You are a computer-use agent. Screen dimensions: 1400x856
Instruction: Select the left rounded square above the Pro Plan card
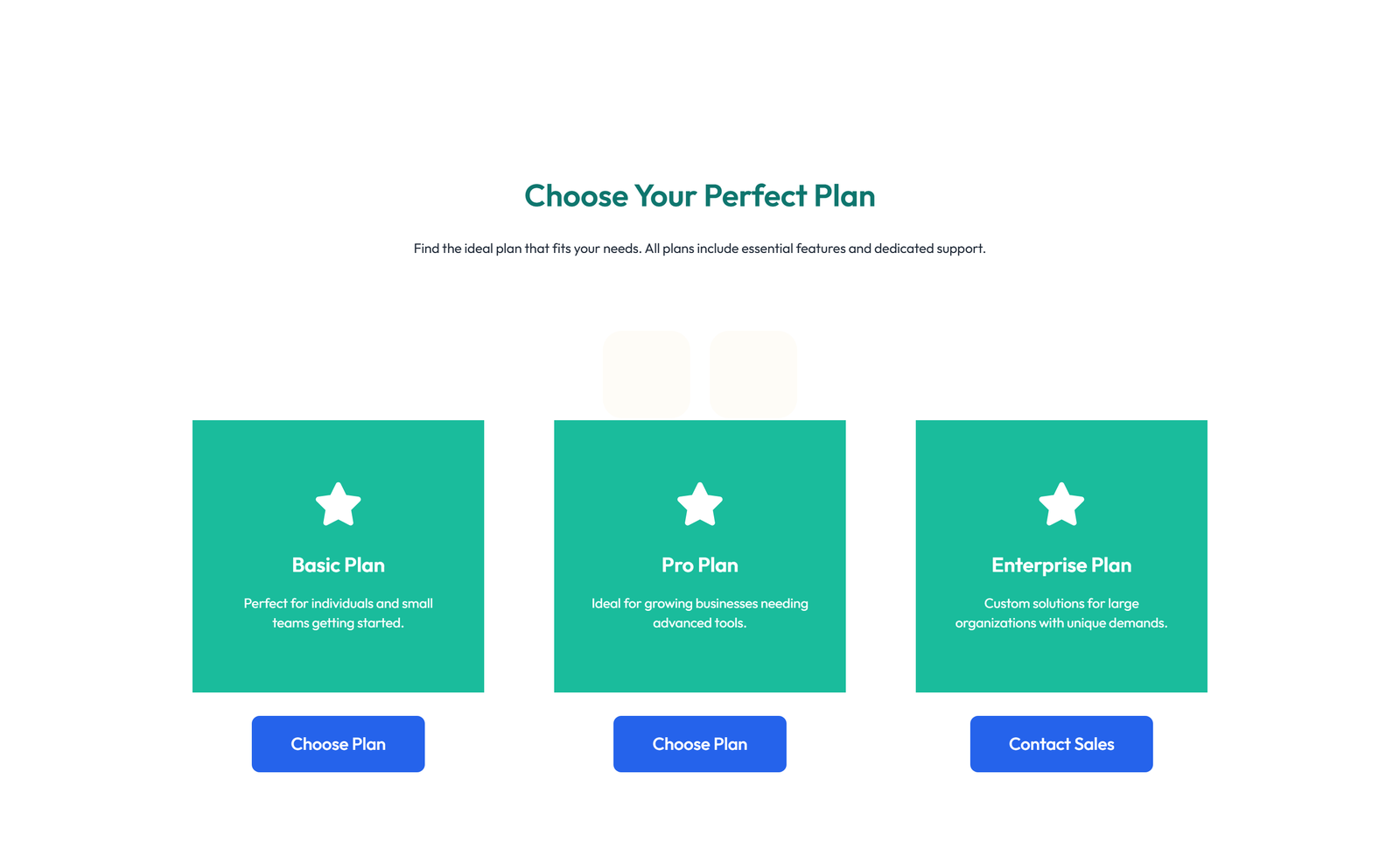pos(647,373)
